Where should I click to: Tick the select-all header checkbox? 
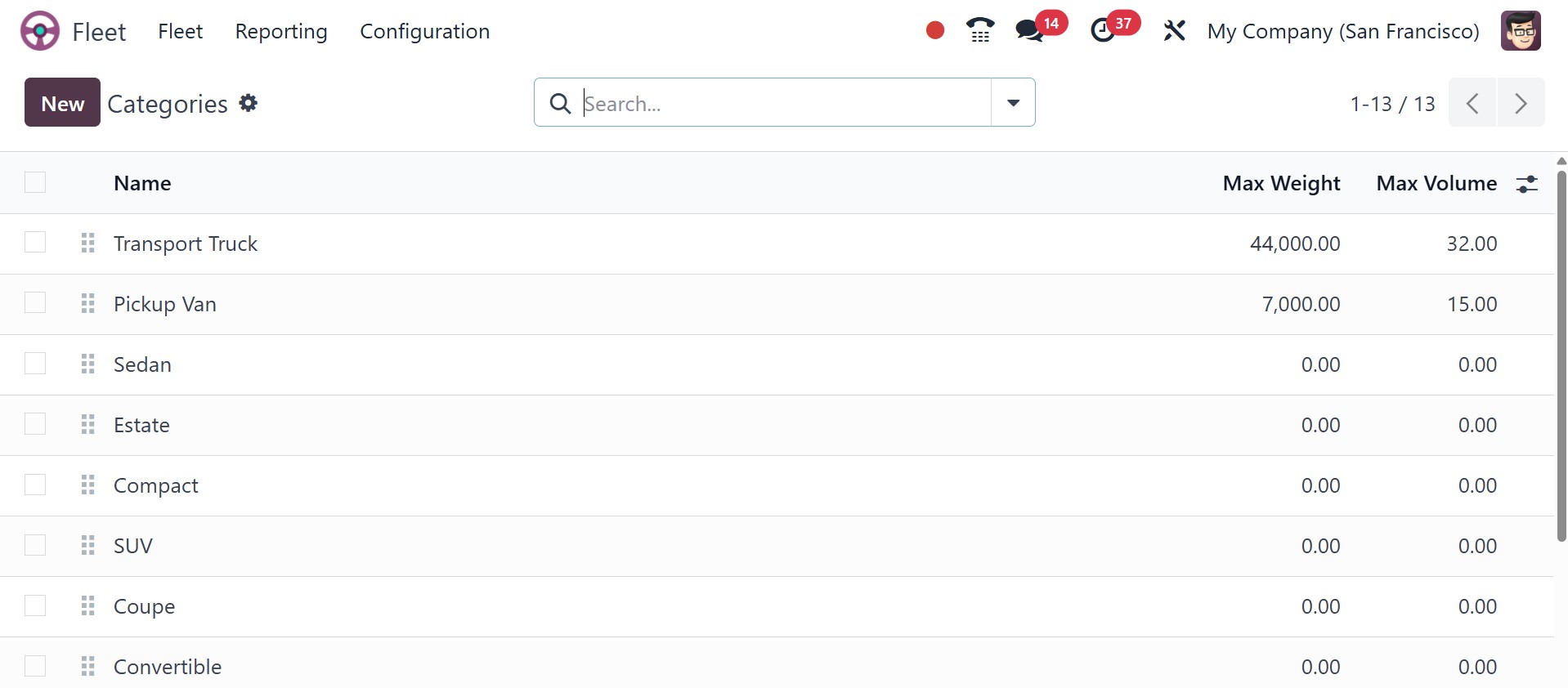35,182
